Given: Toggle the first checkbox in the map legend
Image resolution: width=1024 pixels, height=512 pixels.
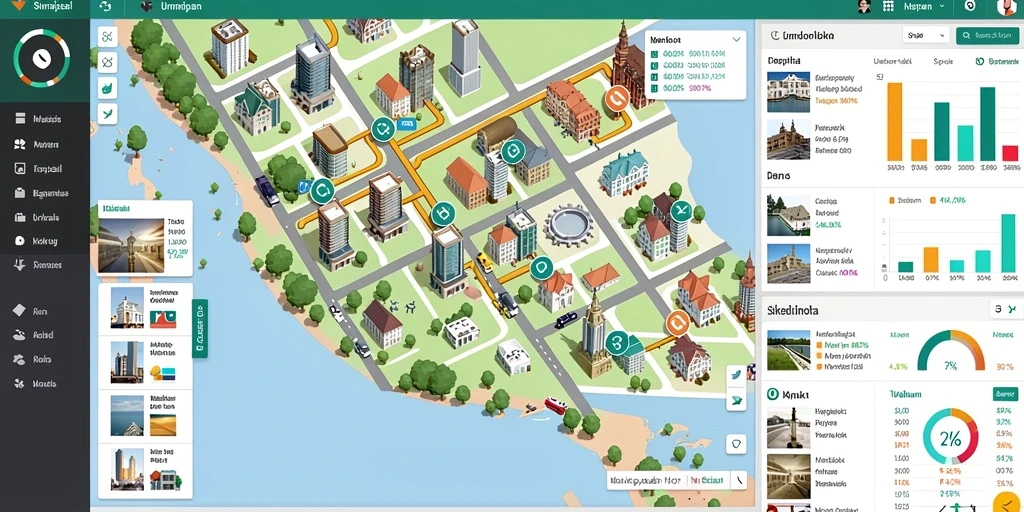Looking at the screenshot, I should pyautogui.click(x=654, y=56).
